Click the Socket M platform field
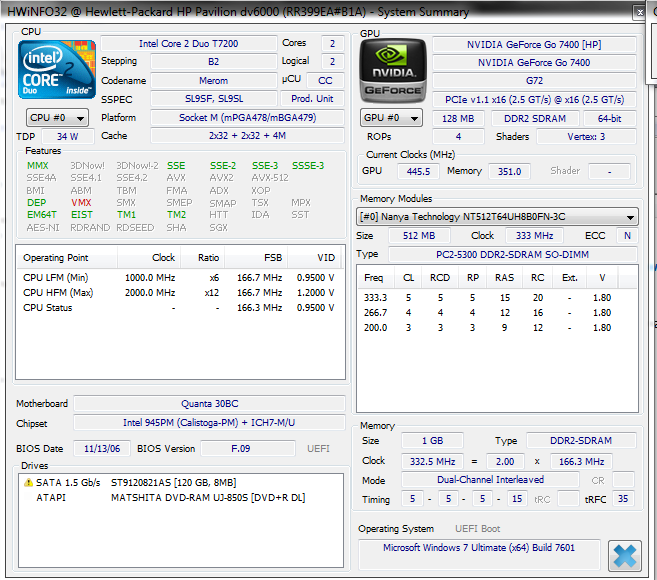 pos(247,118)
